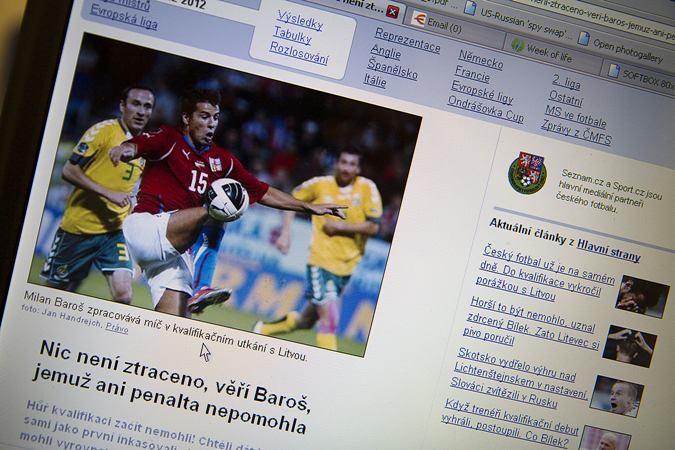Click the Email tab orange favicon
Screen dimensions: 675x450
coord(418,19)
